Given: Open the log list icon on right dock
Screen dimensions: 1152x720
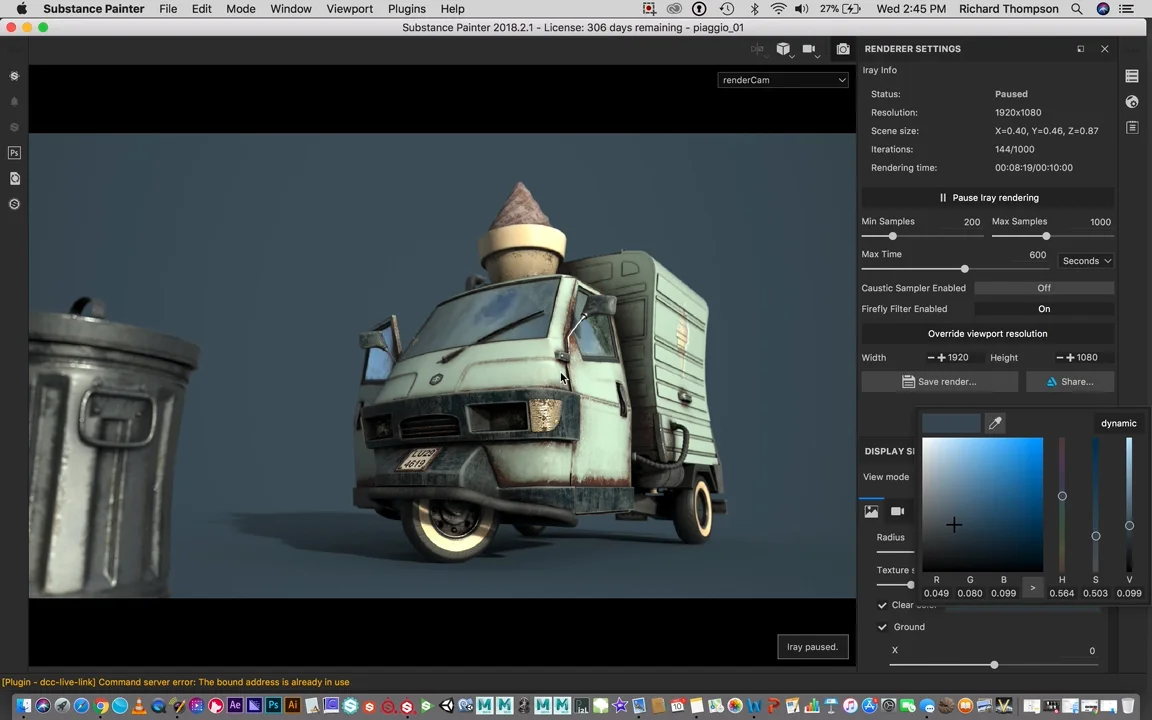Looking at the screenshot, I should tap(1131, 128).
